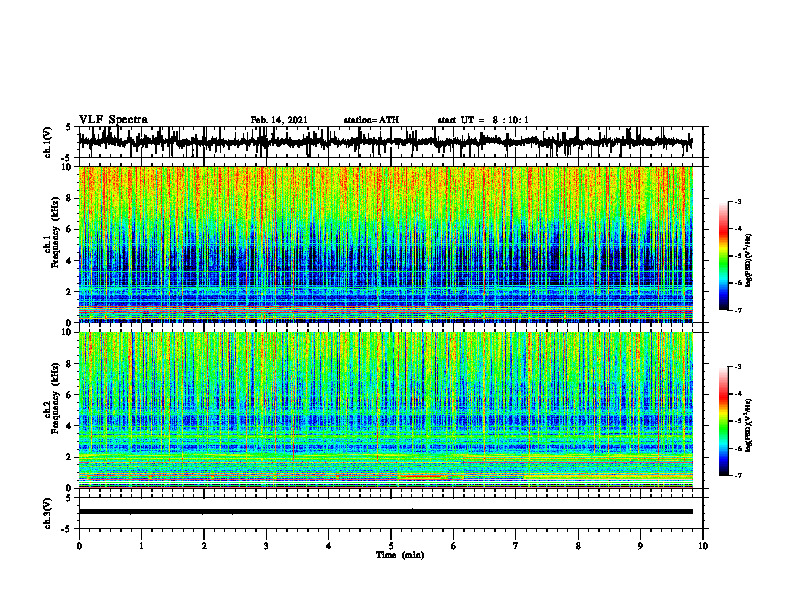Click the "4" tick on the time axis
Image resolution: width=792 pixels, height=612 pixels.
[x=329, y=546]
